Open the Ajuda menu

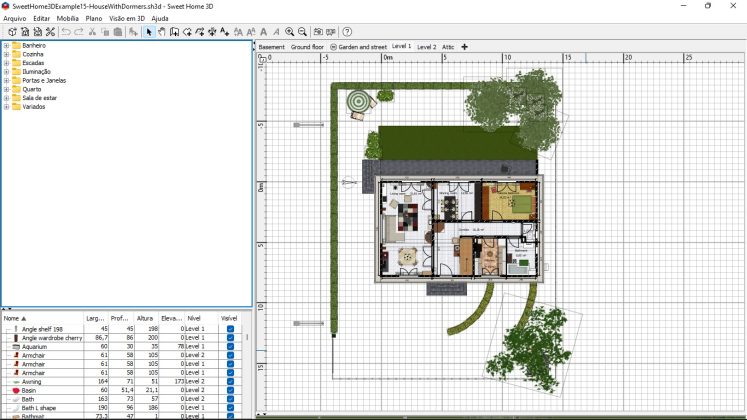(x=160, y=18)
